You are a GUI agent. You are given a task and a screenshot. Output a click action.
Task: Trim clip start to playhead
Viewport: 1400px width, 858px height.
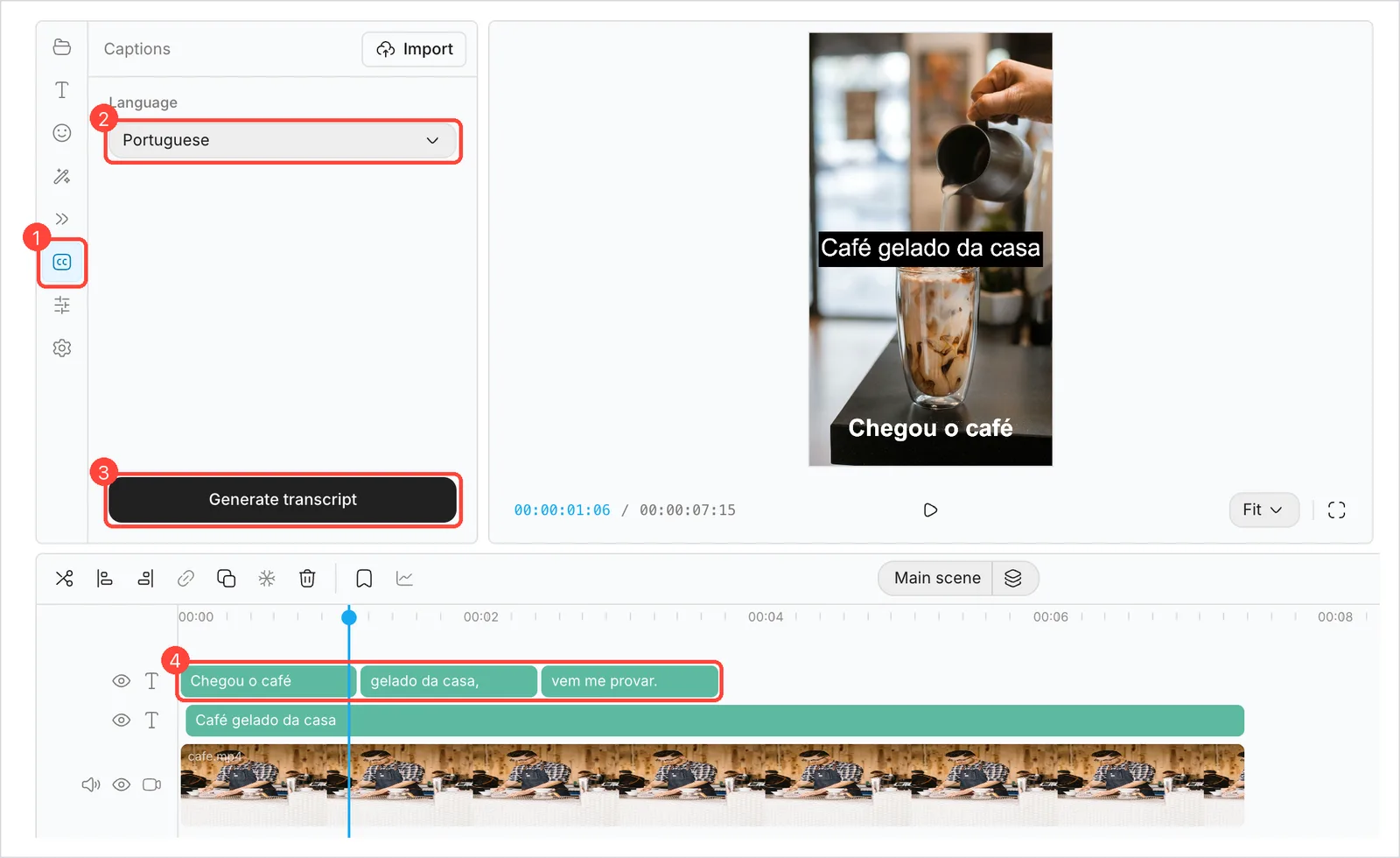pyautogui.click(x=105, y=578)
